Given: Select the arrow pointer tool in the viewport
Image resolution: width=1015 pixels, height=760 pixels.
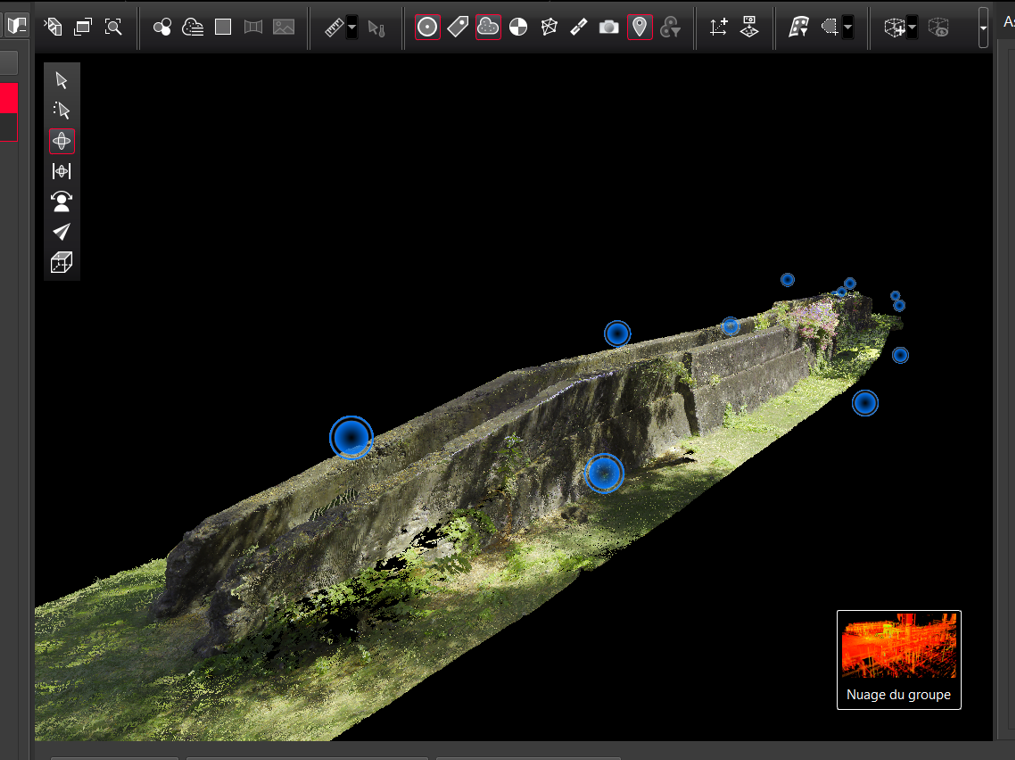Looking at the screenshot, I should (x=62, y=80).
